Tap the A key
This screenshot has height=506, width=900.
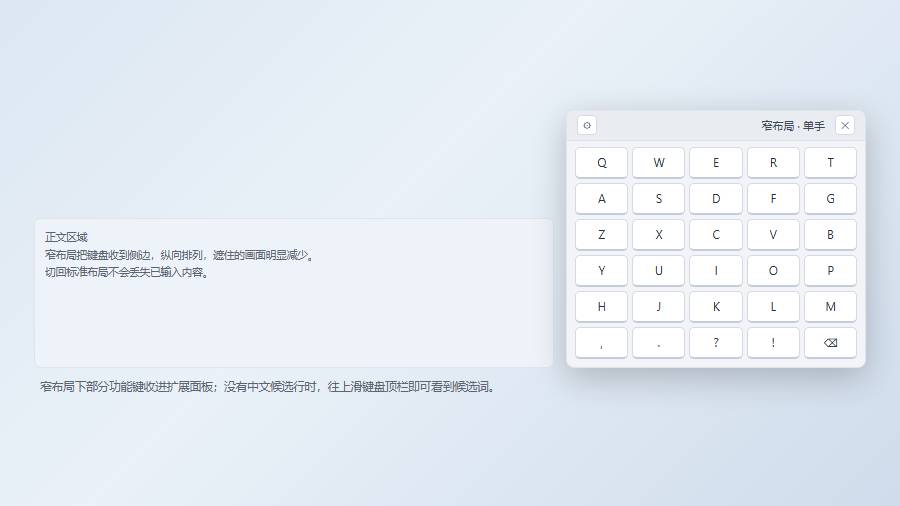click(x=601, y=198)
